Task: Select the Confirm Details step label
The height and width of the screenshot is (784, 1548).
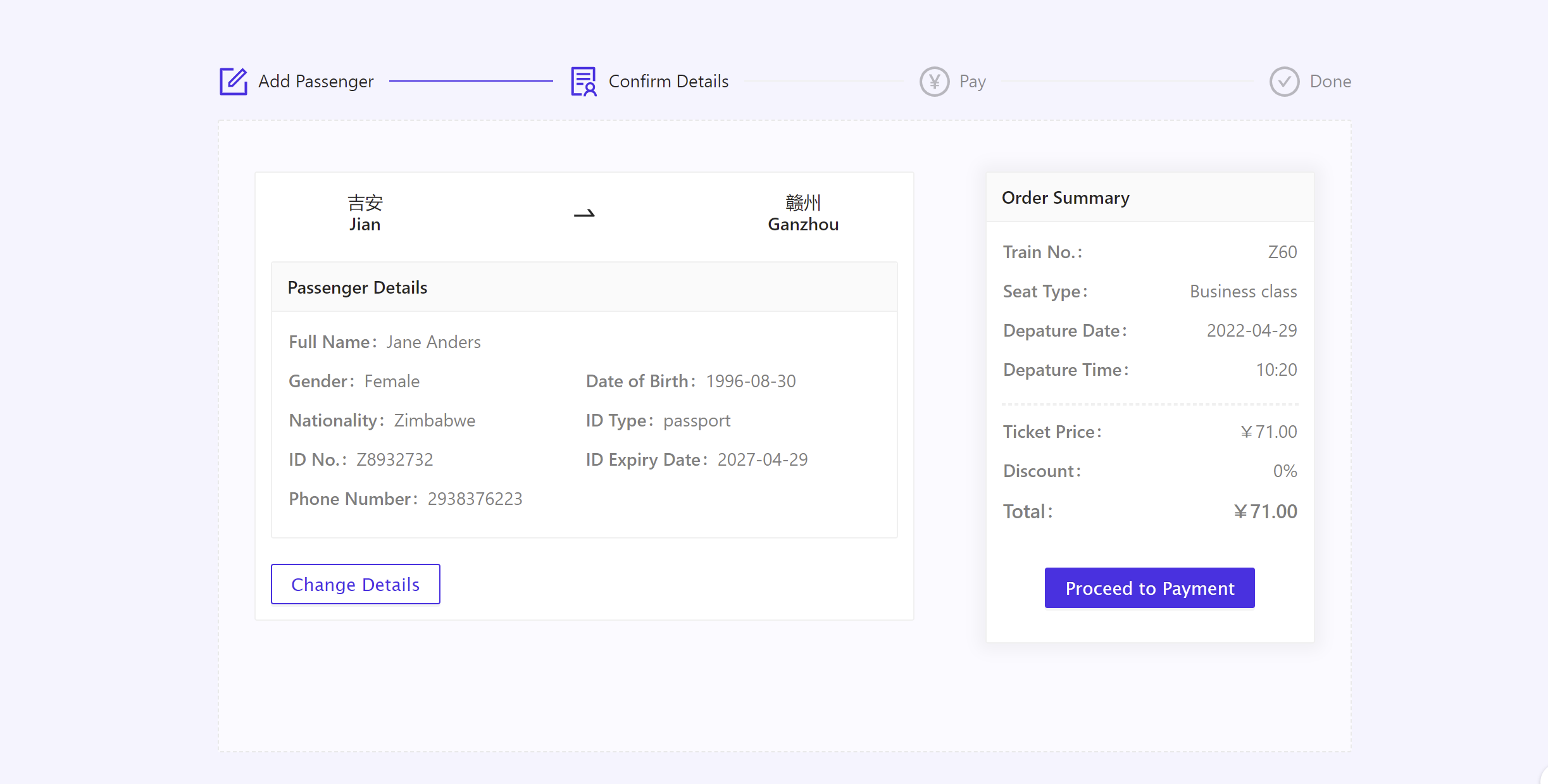Action: 668,82
